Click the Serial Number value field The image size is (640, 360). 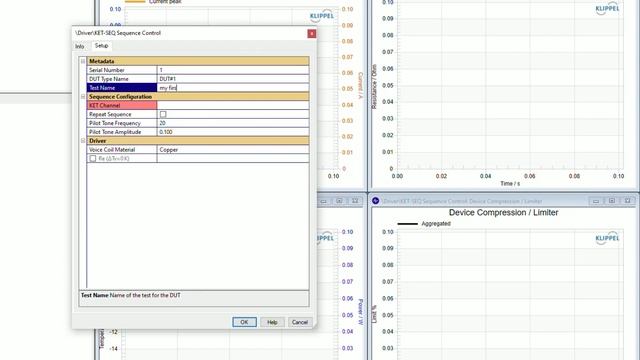click(233, 70)
